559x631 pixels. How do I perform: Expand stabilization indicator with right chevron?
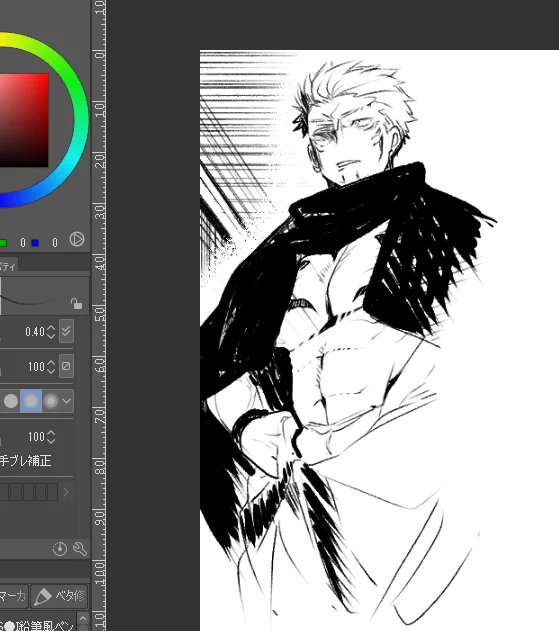coord(66,492)
